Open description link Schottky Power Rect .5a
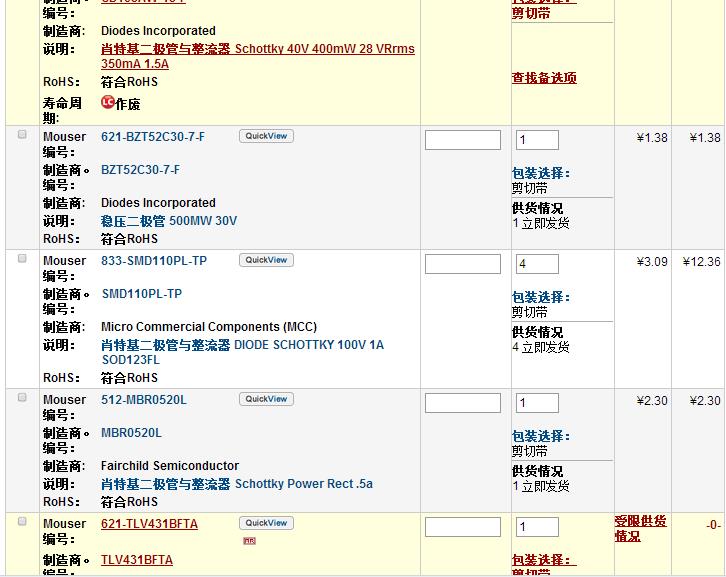This screenshot has height=577, width=726. click(237, 484)
